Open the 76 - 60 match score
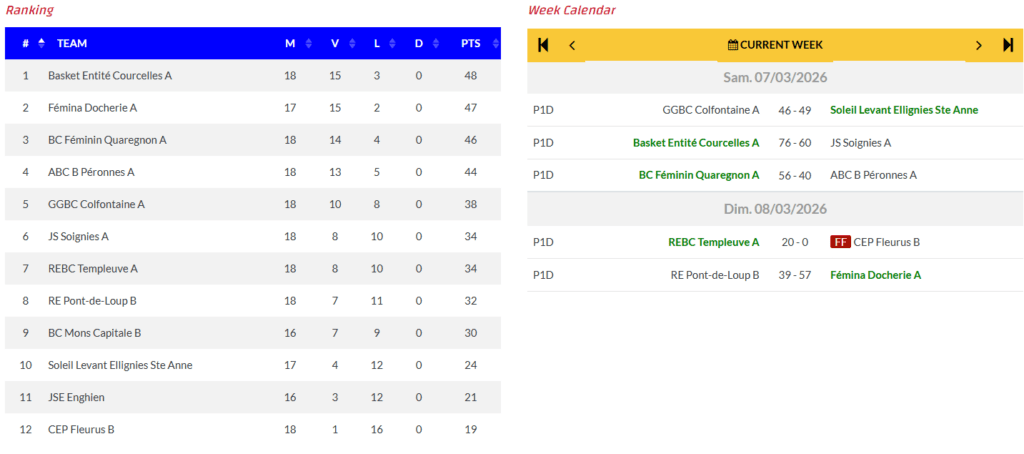Viewport: 1024px width, 454px height. click(x=794, y=143)
